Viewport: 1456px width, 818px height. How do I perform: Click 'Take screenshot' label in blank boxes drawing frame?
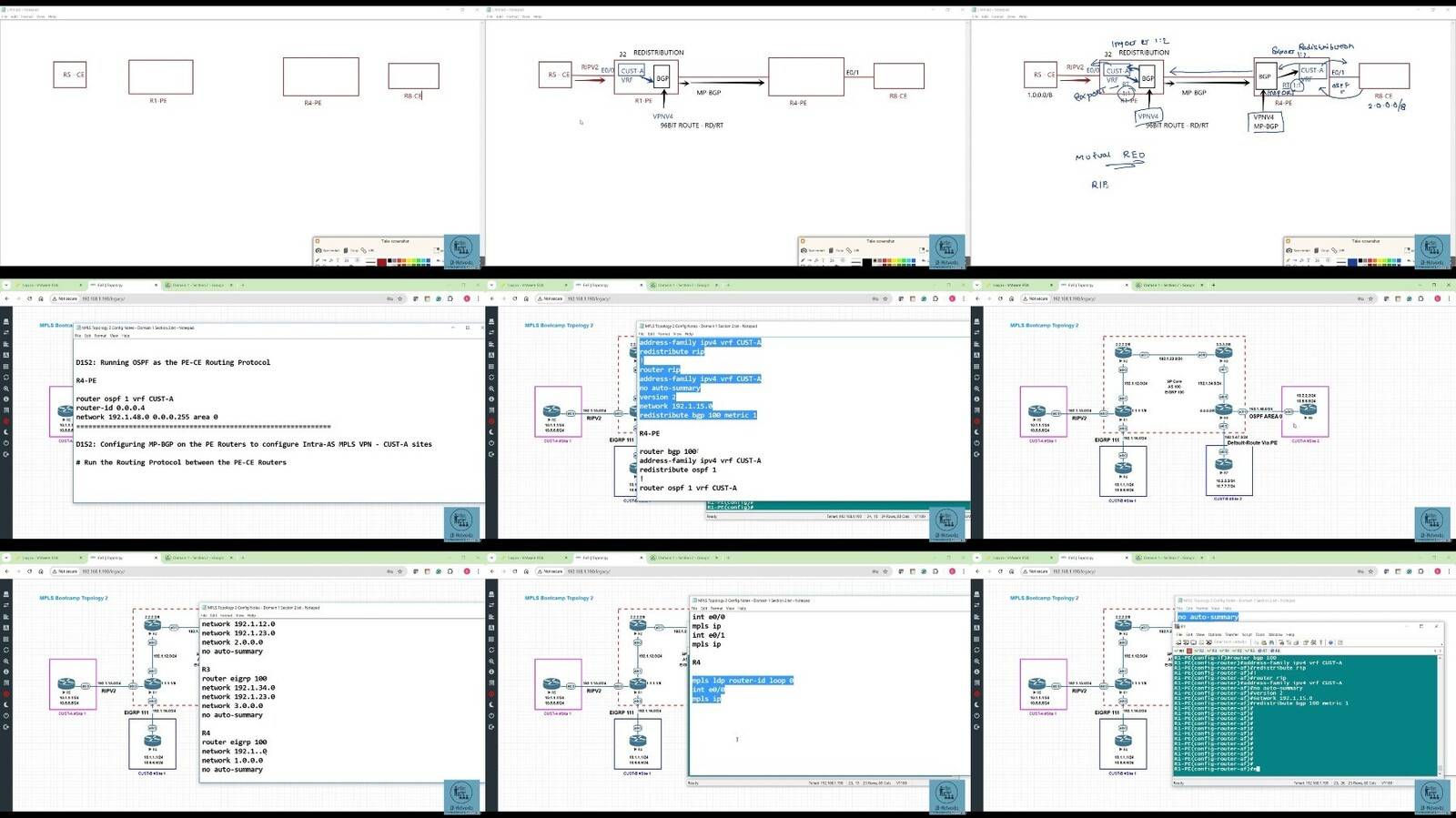pos(395,241)
